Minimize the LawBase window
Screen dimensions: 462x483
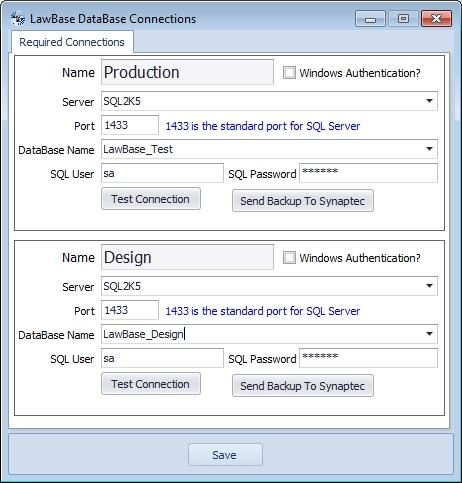(370, 19)
